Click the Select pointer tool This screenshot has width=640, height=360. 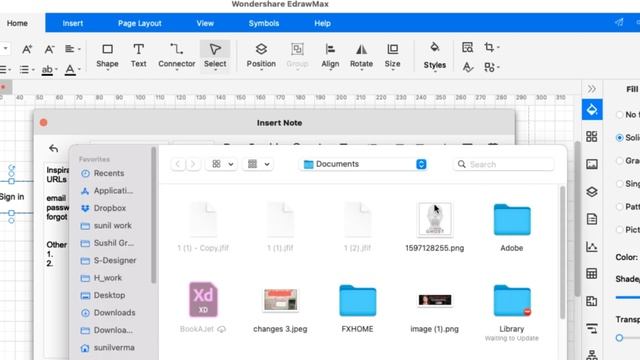pos(215,56)
